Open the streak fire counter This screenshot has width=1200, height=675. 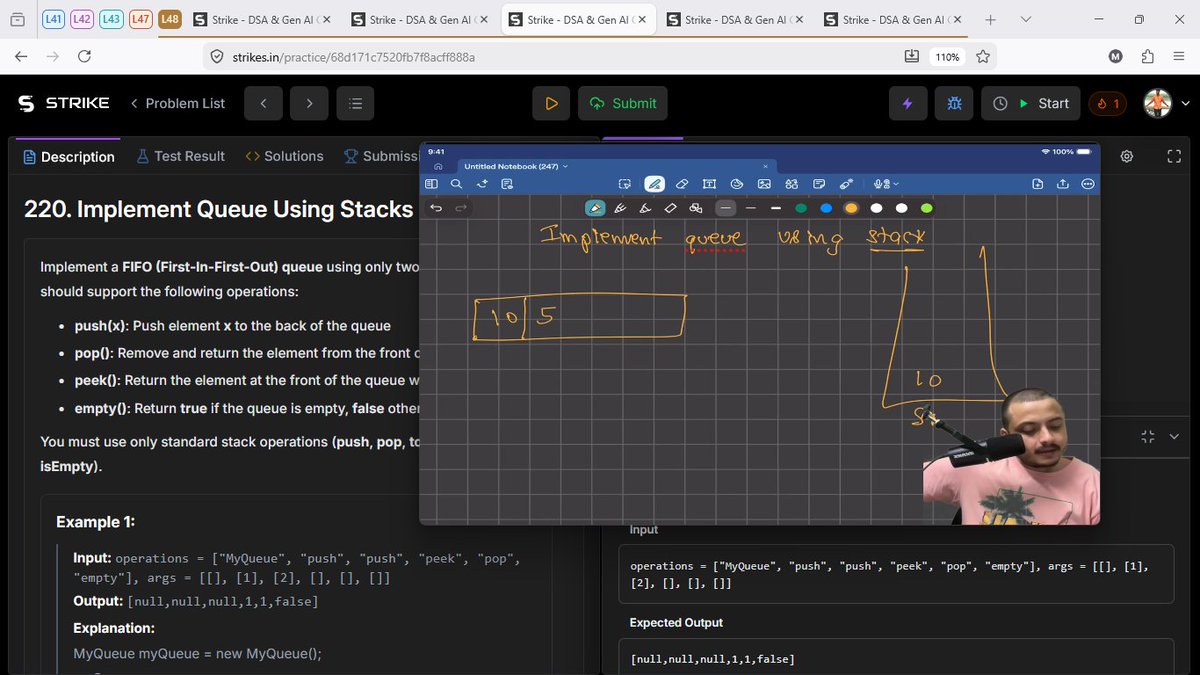[1107, 103]
